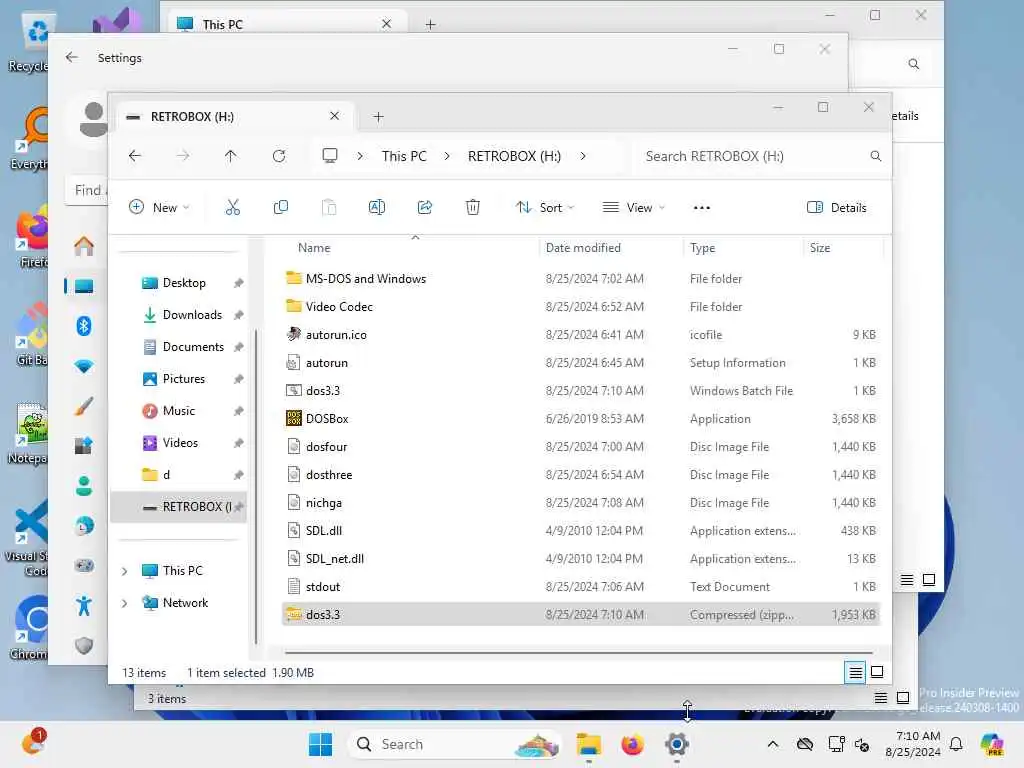
Task: Select the This PC tab in background window
Action: (287, 24)
